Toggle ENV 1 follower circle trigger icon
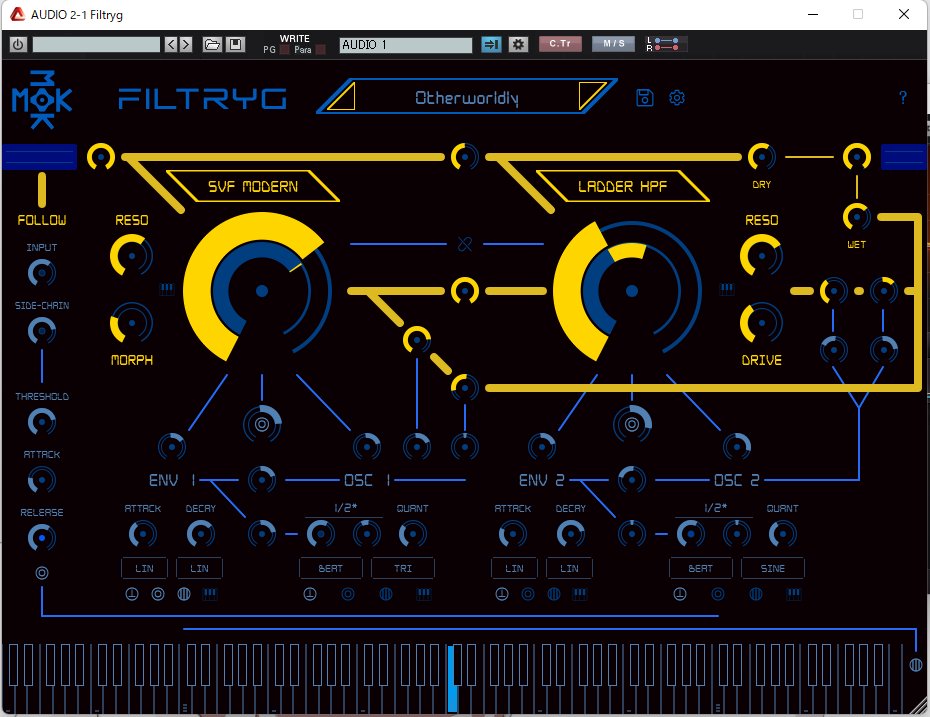The image size is (930, 717). pyautogui.click(x=158, y=594)
